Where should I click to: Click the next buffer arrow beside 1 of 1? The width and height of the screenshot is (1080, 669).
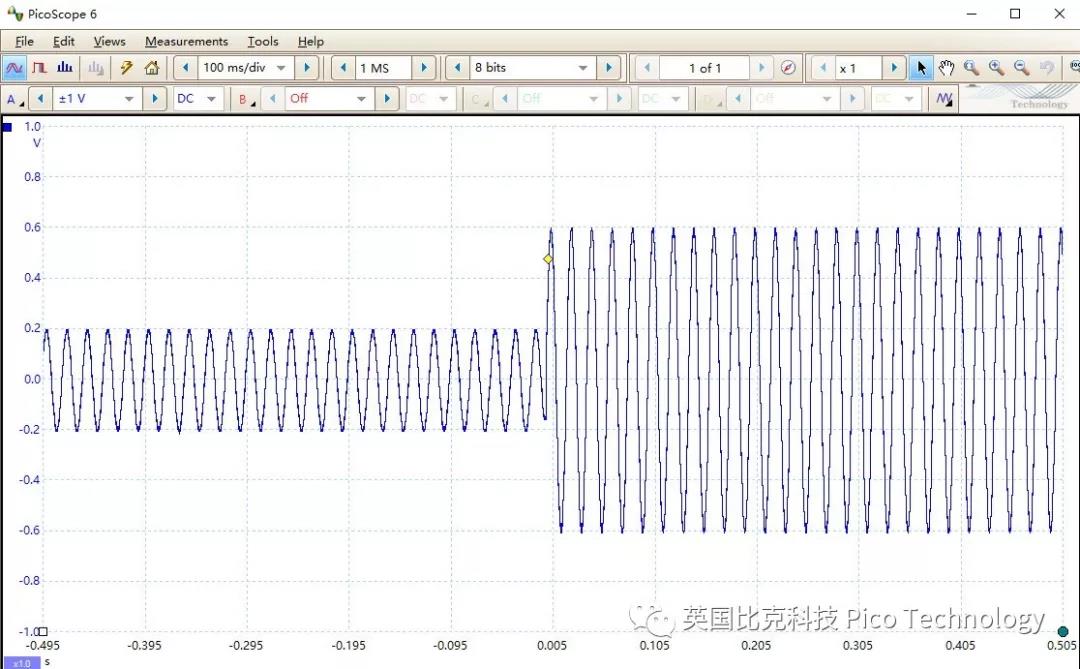coord(761,67)
